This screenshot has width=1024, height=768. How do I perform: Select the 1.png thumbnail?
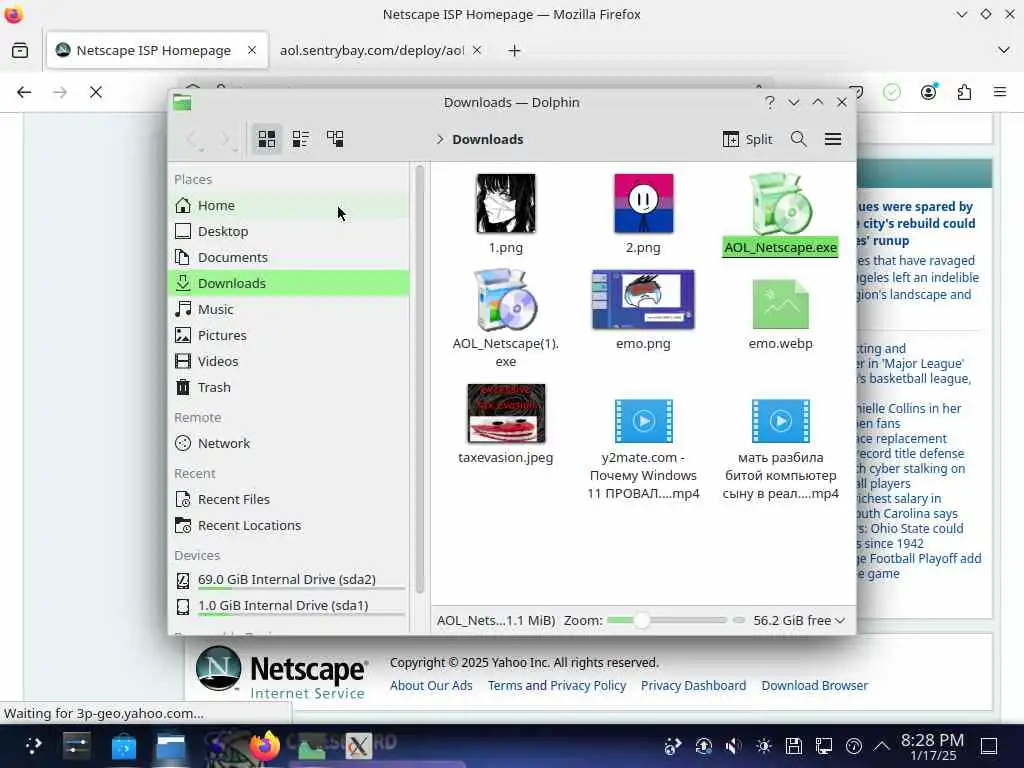[505, 203]
